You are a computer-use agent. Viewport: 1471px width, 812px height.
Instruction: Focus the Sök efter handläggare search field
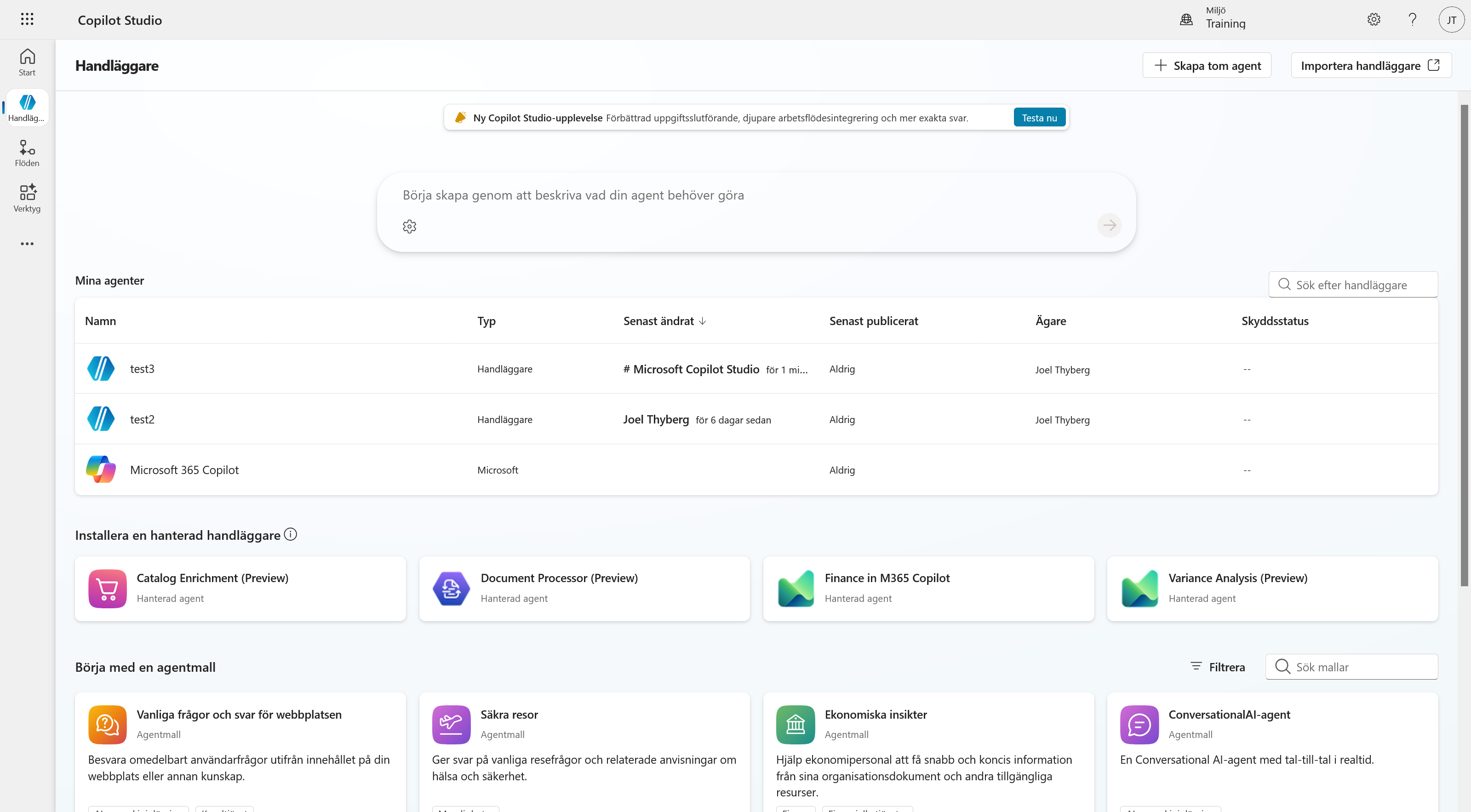[1353, 284]
